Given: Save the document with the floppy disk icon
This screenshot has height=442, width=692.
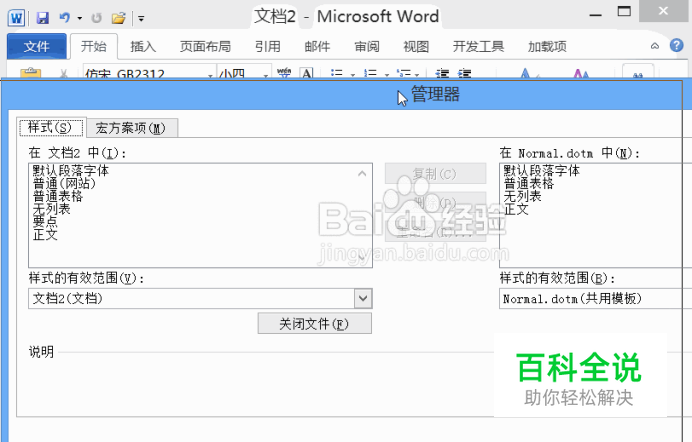Looking at the screenshot, I should click(42, 18).
